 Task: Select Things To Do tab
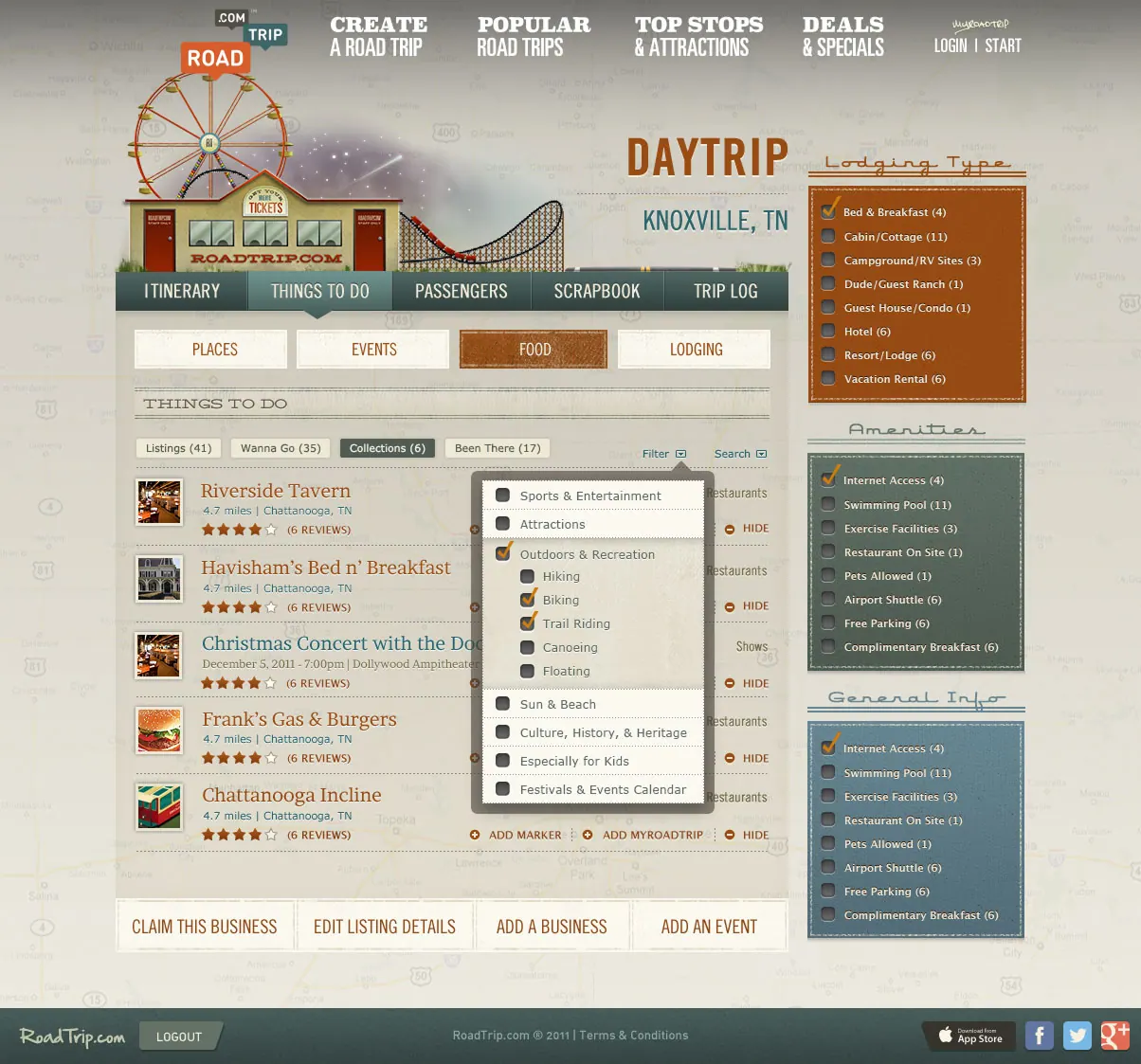click(319, 291)
